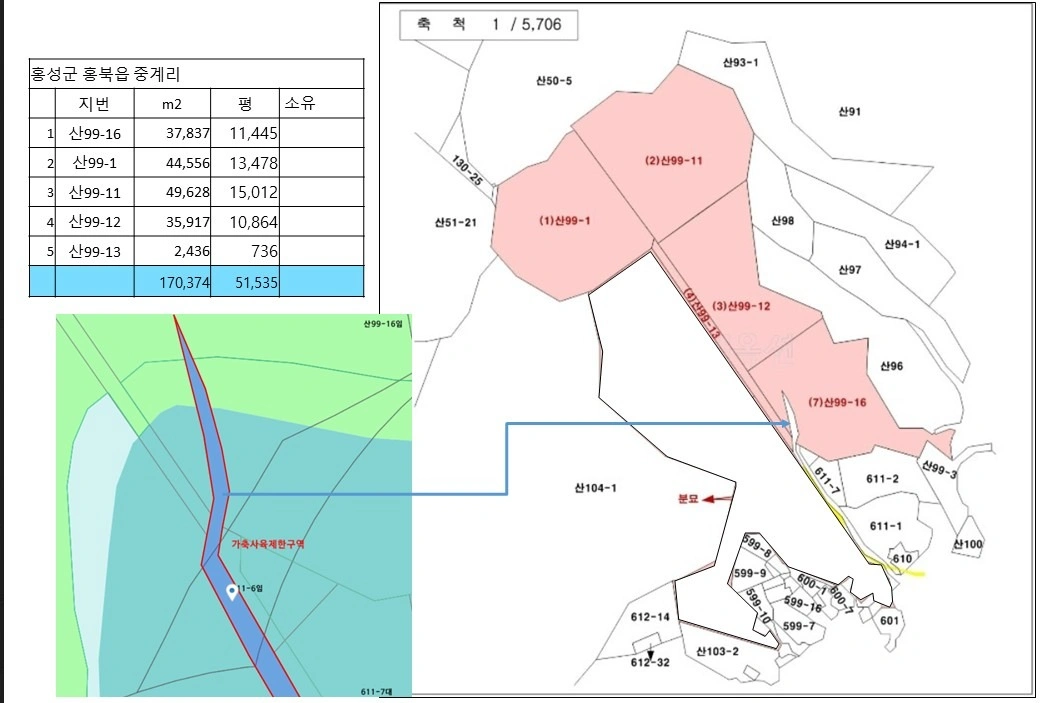1040x703 pixels.
Task: Click the total area cell 170,374
Action: point(172,282)
